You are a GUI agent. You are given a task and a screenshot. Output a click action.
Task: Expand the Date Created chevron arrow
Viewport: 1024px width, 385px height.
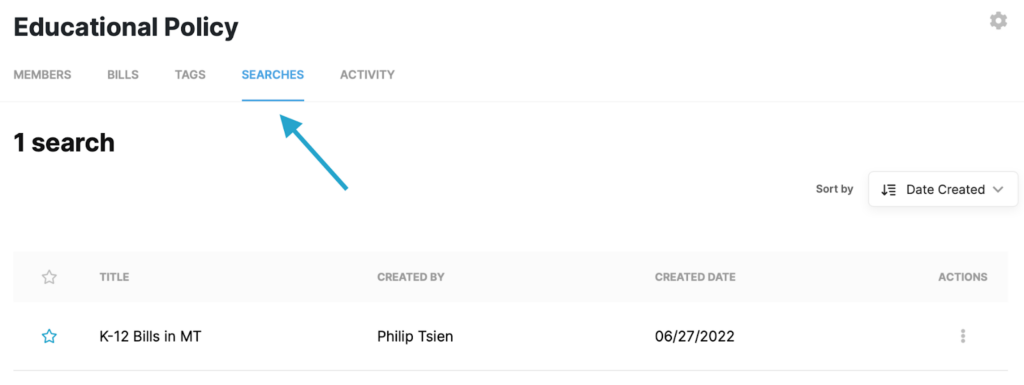(997, 189)
